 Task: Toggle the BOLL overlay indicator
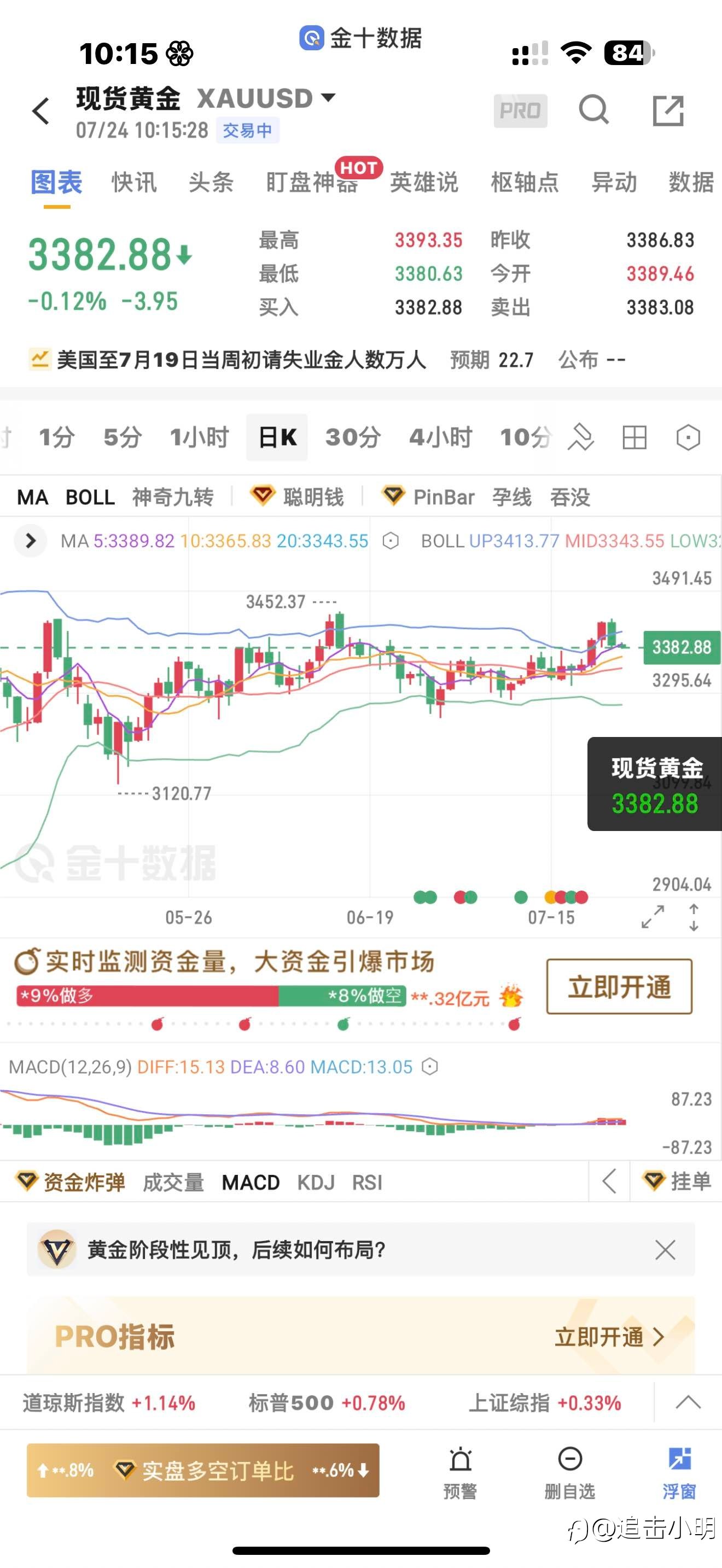[90, 496]
